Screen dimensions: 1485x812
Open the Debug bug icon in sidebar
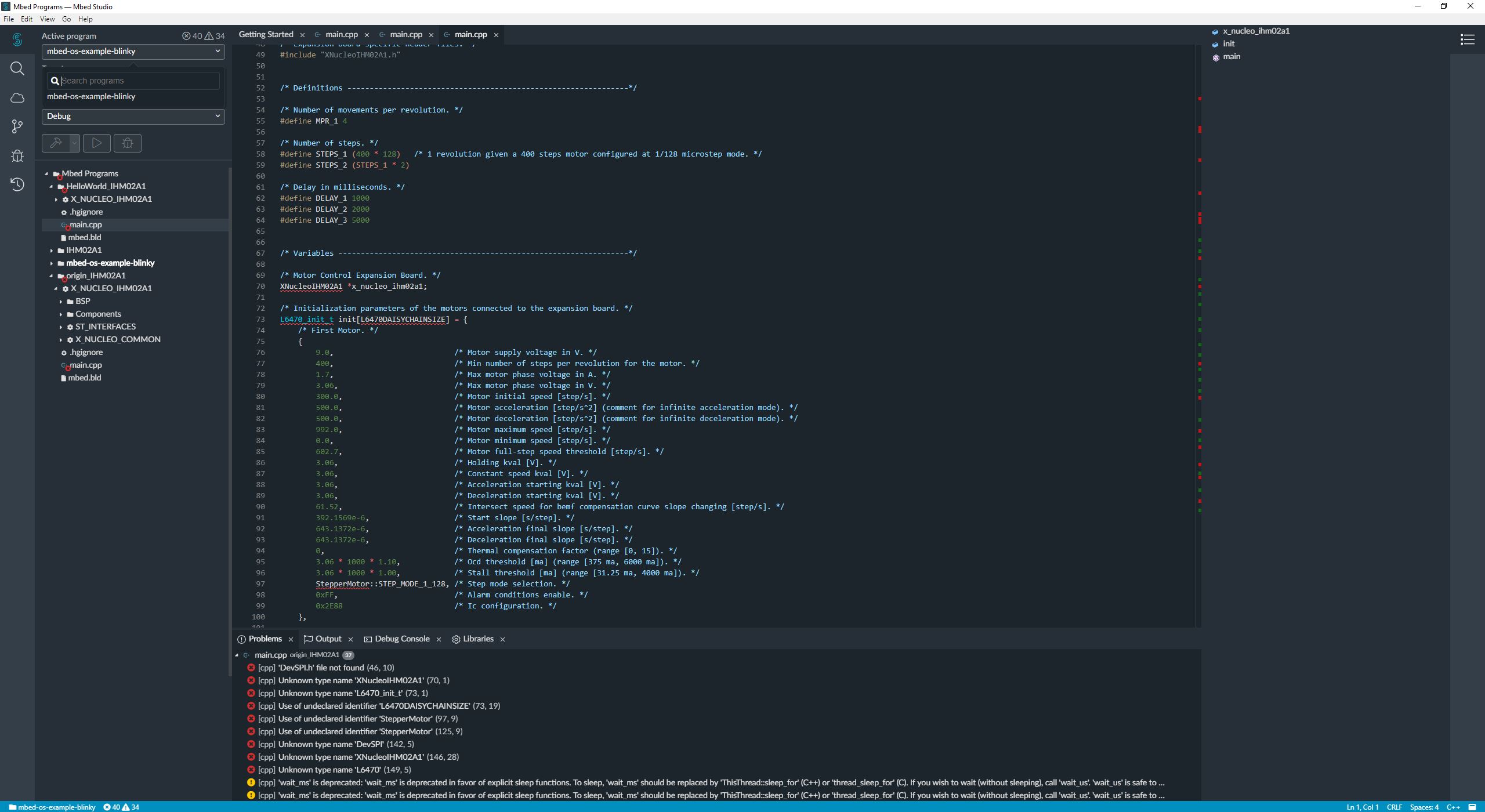pyautogui.click(x=17, y=155)
